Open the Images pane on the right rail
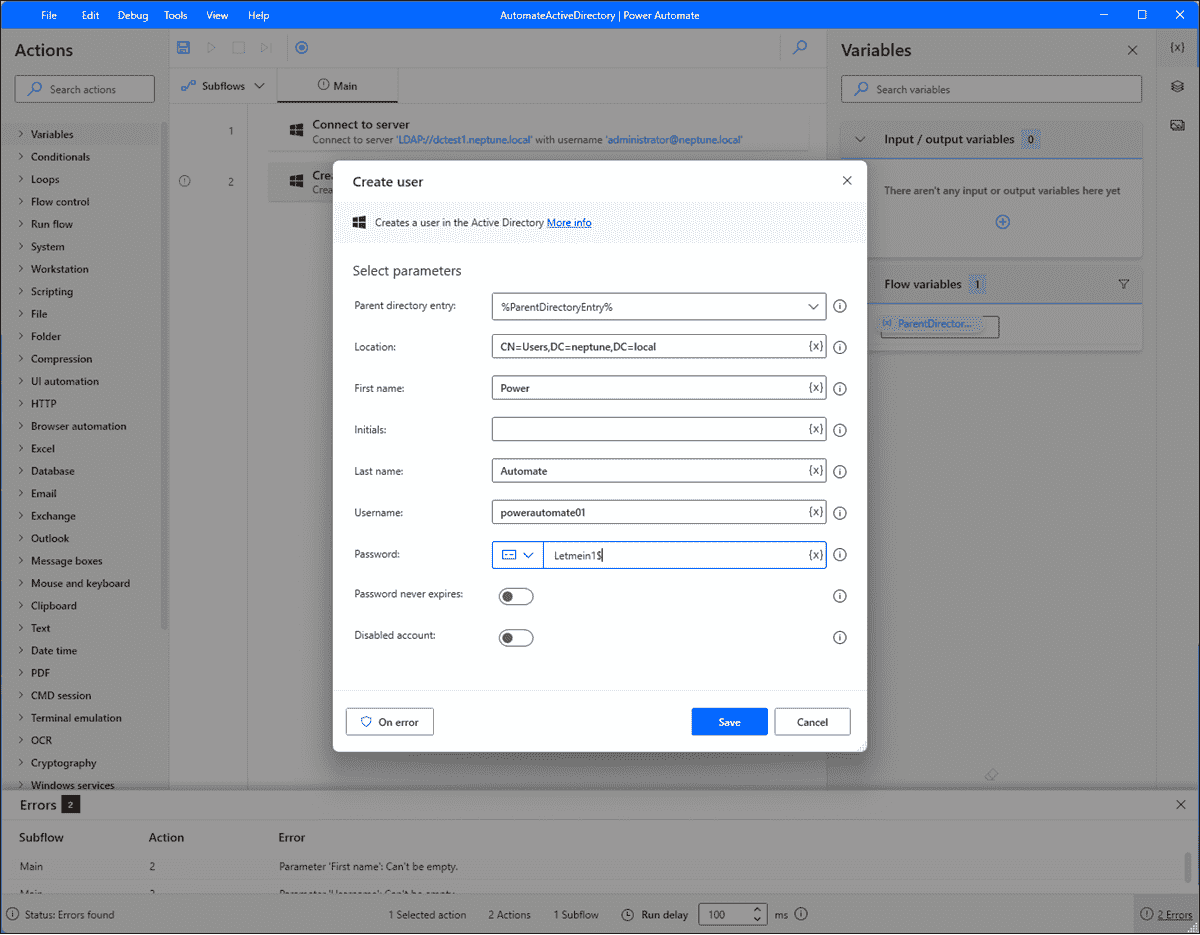 coord(1177,124)
